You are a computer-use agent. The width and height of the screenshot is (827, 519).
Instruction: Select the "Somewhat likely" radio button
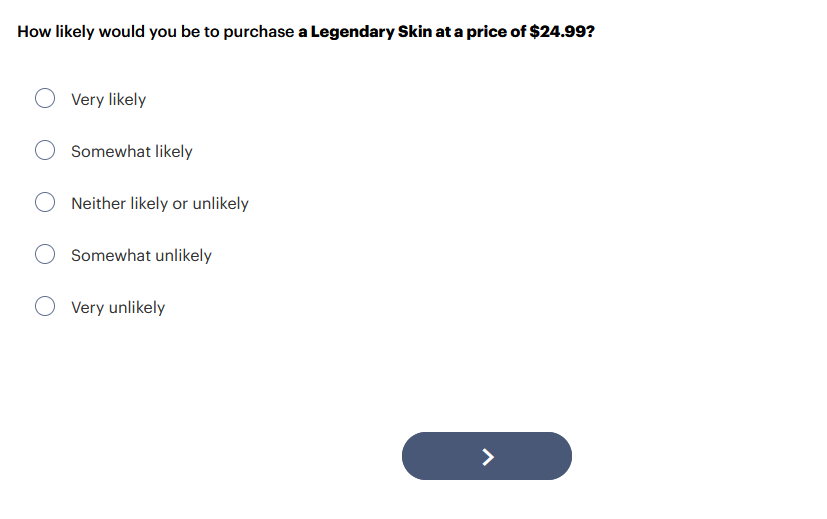tap(45, 151)
